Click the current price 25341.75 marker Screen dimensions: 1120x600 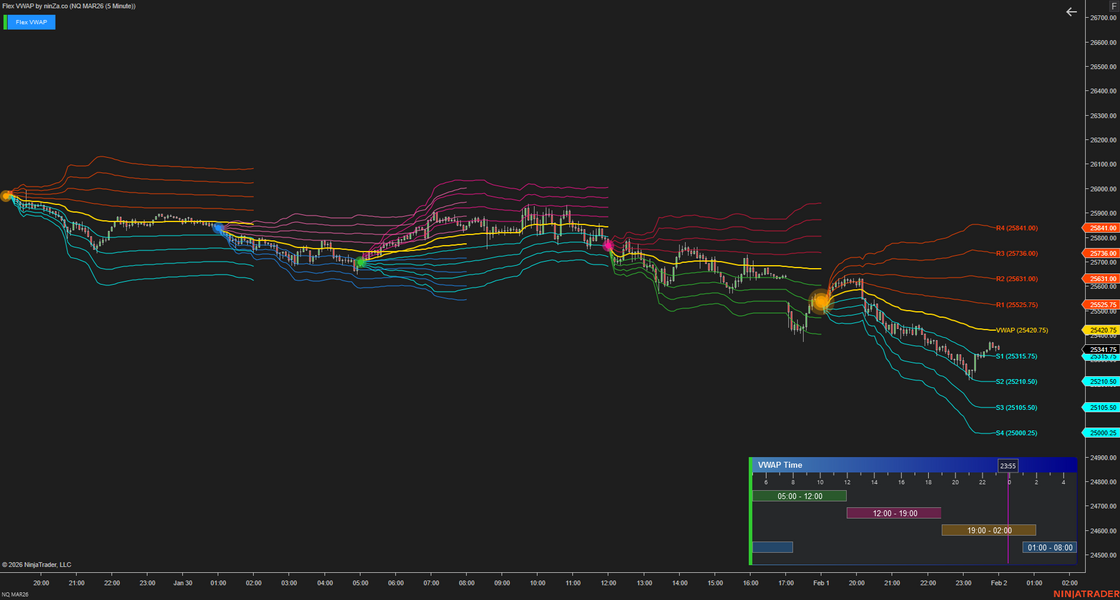(1100, 349)
